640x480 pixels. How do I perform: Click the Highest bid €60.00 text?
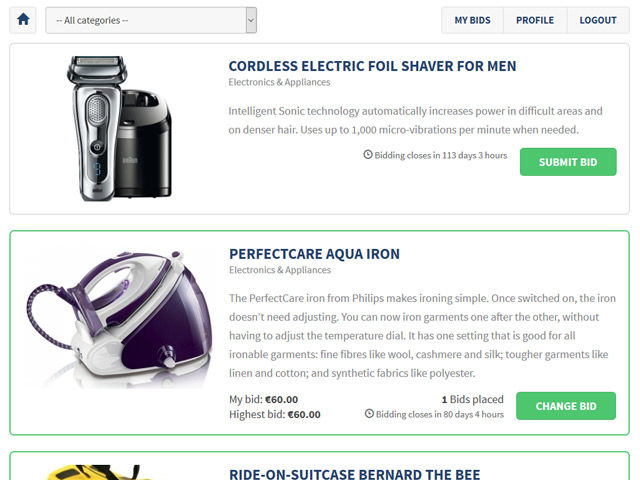click(275, 414)
